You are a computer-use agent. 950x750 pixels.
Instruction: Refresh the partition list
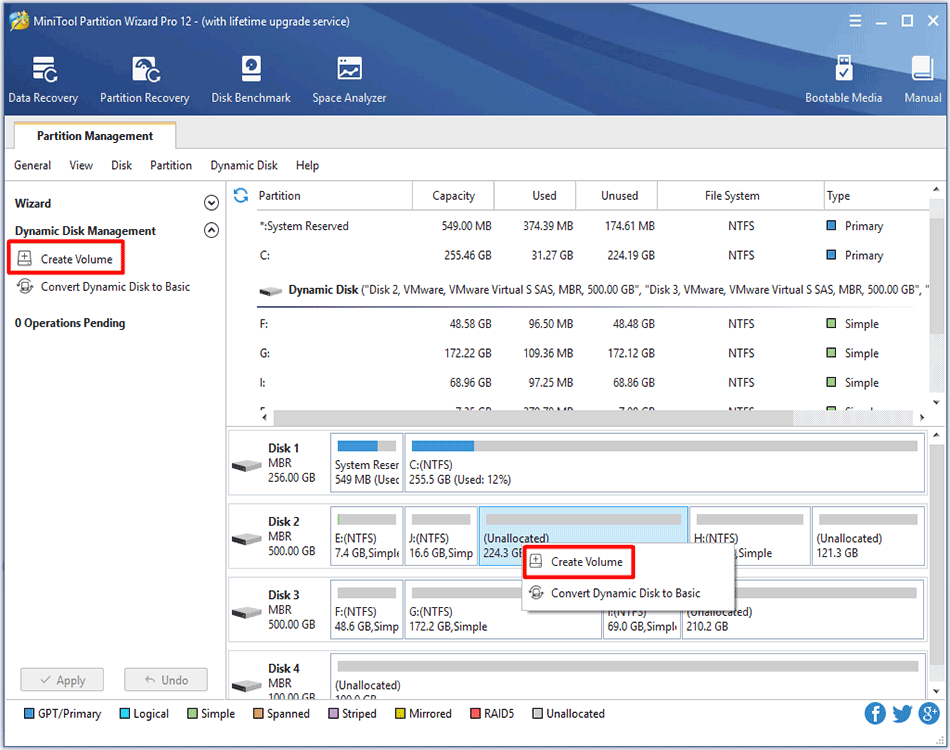[x=240, y=195]
